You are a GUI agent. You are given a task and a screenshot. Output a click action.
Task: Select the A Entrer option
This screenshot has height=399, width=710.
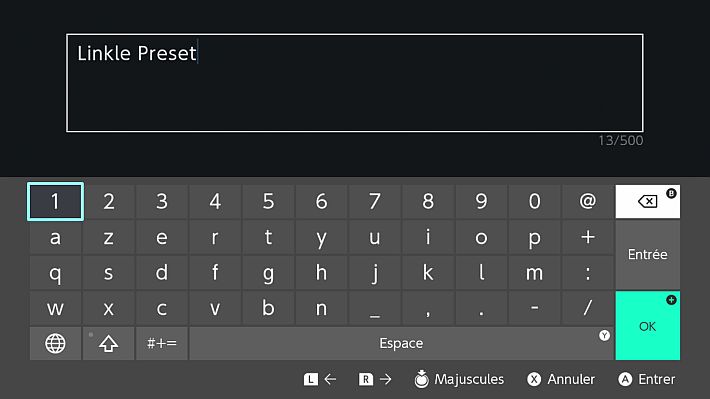647,379
